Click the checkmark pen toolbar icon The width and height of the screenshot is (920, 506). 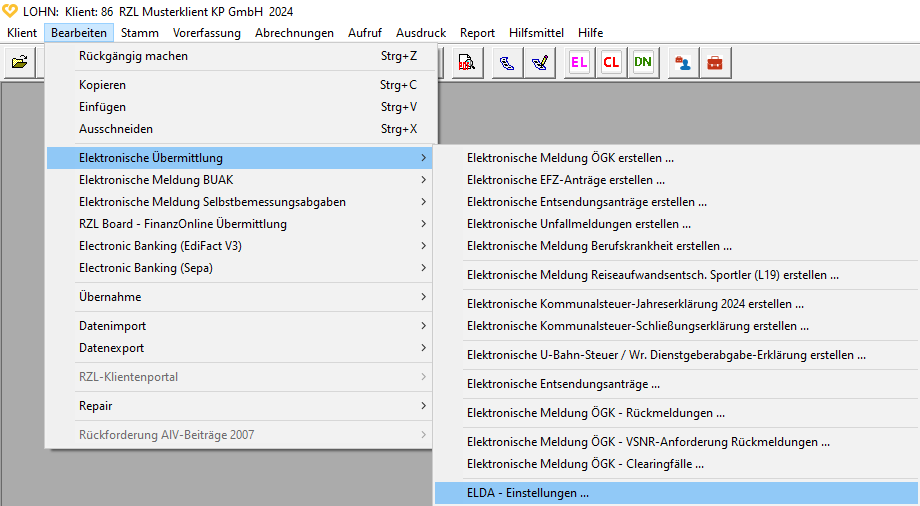point(539,62)
